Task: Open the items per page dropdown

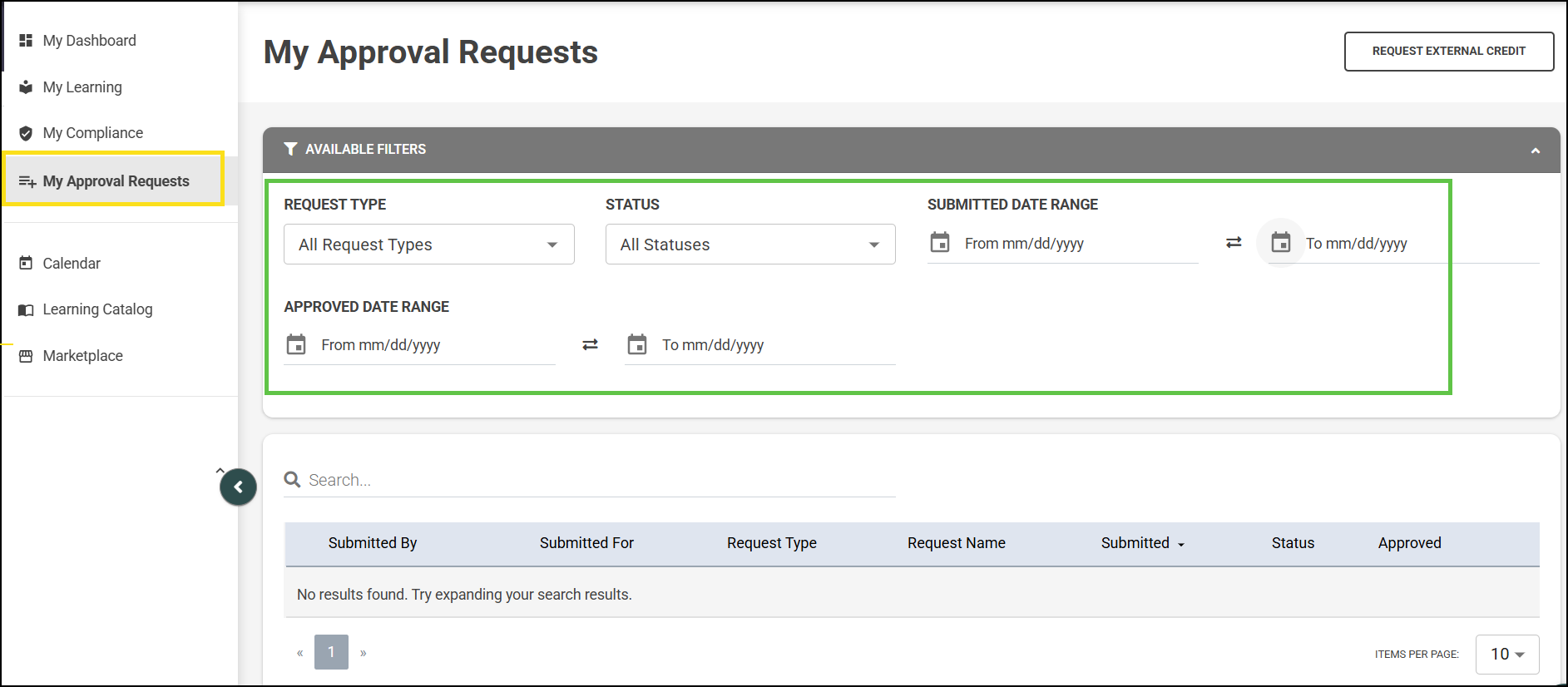Action: pos(1506,655)
